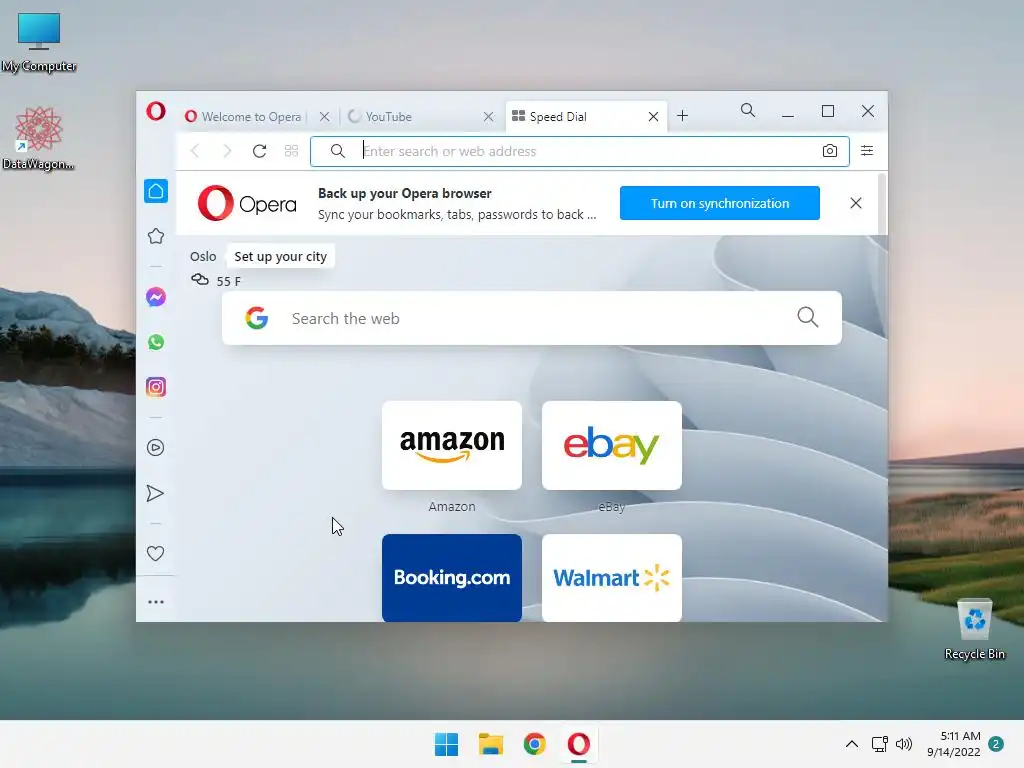Viewport: 1024px width, 768px height.
Task: Click the Opera logo in the banner
Action: pyautogui.click(x=247, y=203)
